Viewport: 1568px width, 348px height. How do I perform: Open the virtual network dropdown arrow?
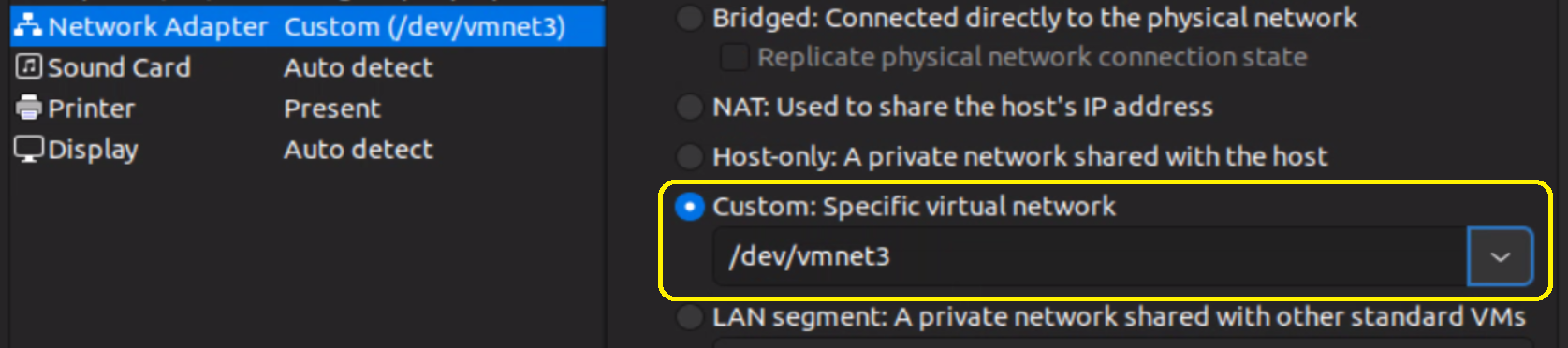(x=1500, y=256)
